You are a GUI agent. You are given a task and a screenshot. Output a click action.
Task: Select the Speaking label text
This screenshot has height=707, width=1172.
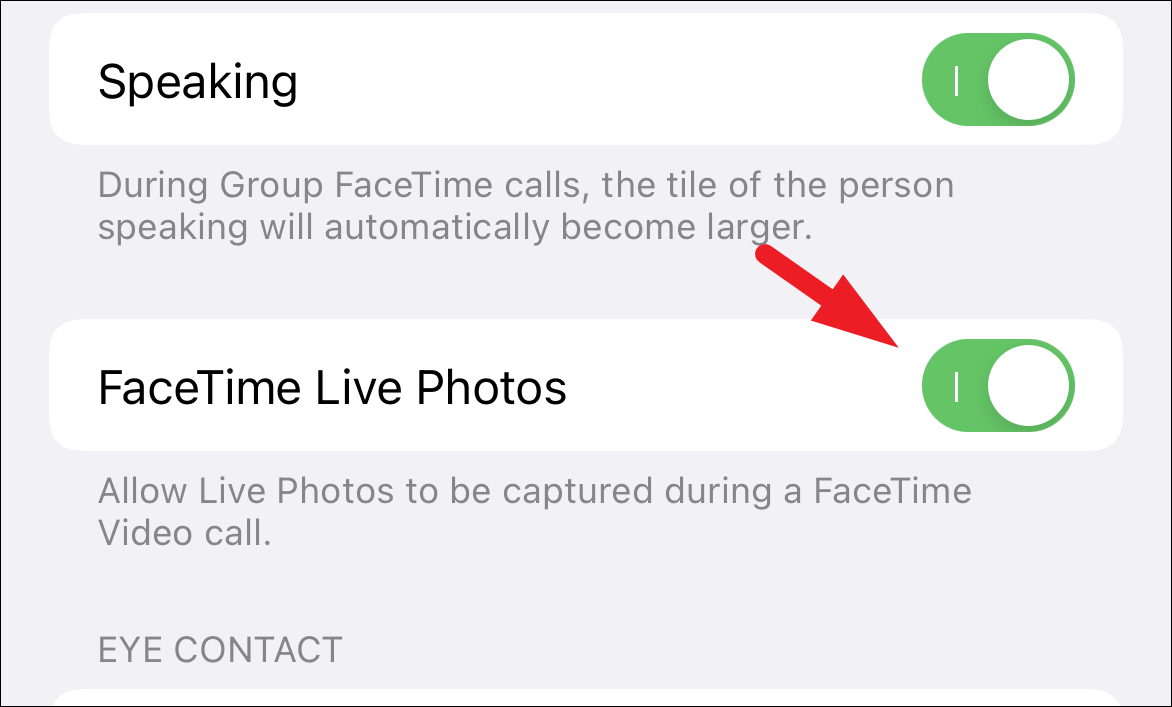(198, 81)
